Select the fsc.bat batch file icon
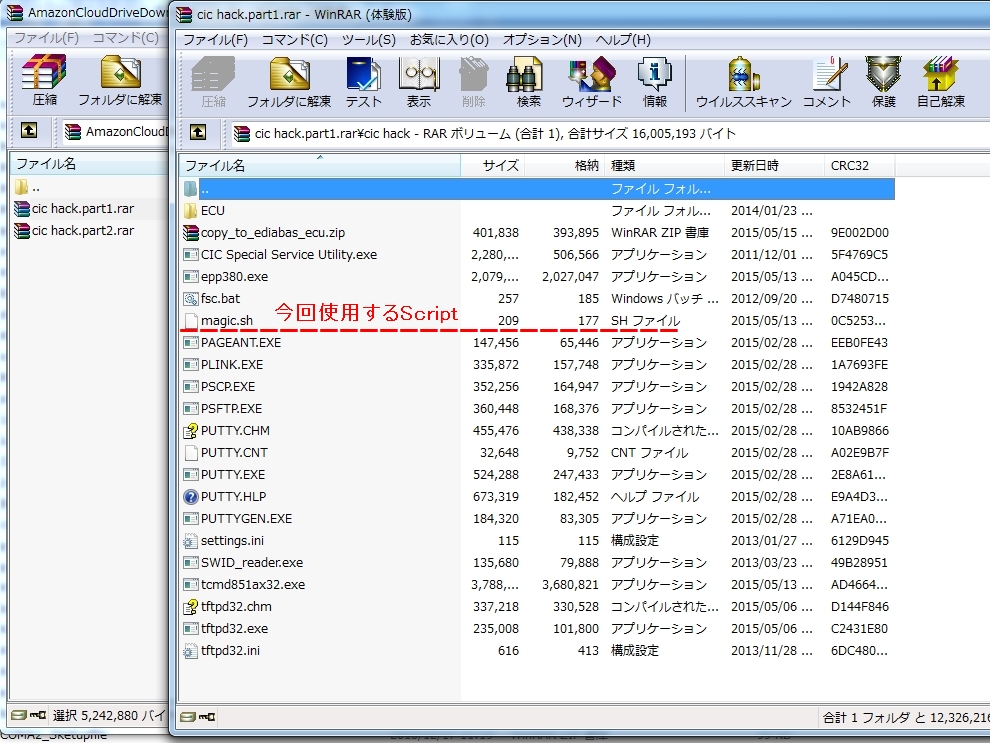Viewport: 990px width, 743px height. pos(190,299)
